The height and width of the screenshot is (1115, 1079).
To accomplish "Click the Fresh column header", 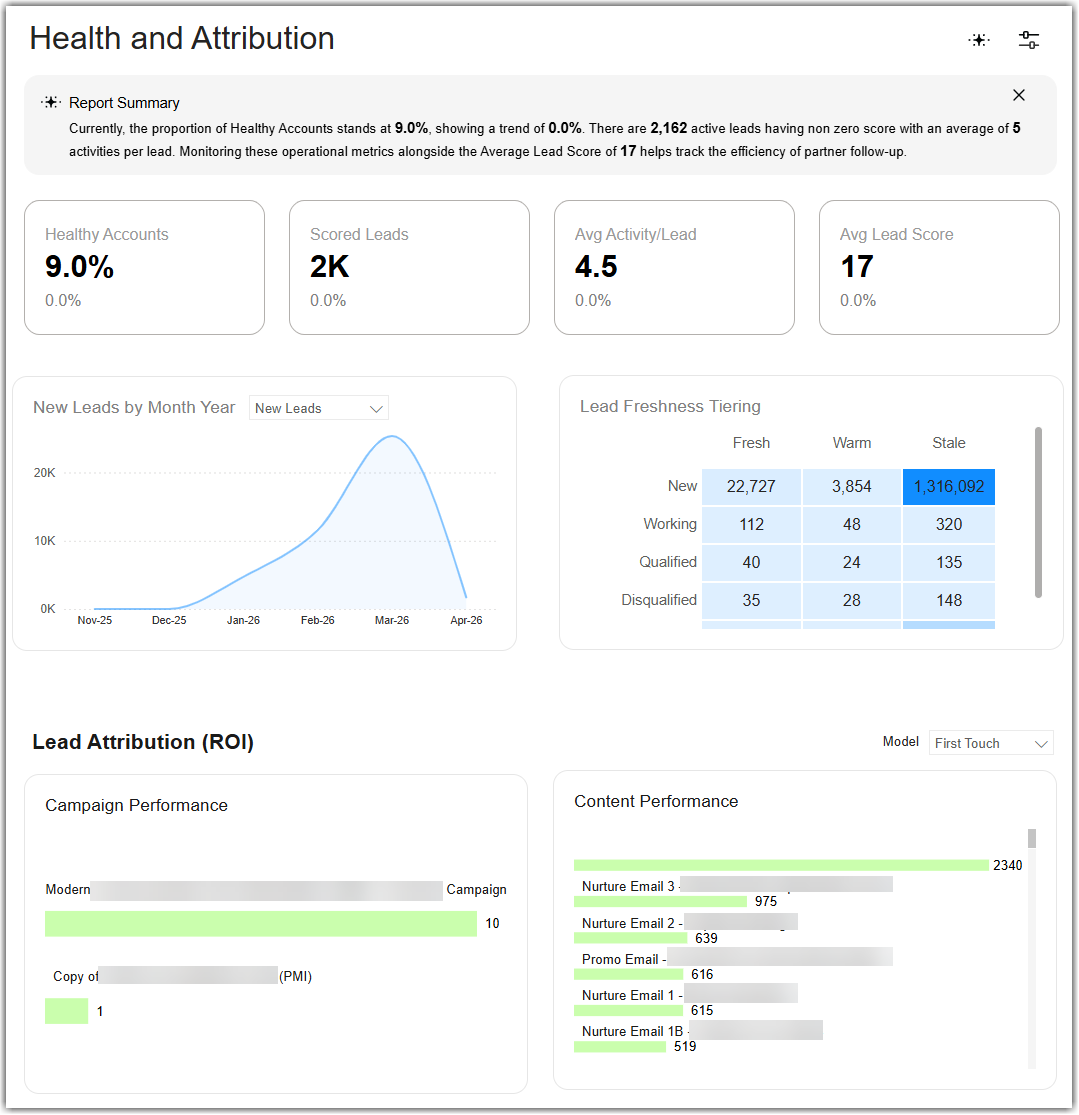I will click(x=751, y=443).
